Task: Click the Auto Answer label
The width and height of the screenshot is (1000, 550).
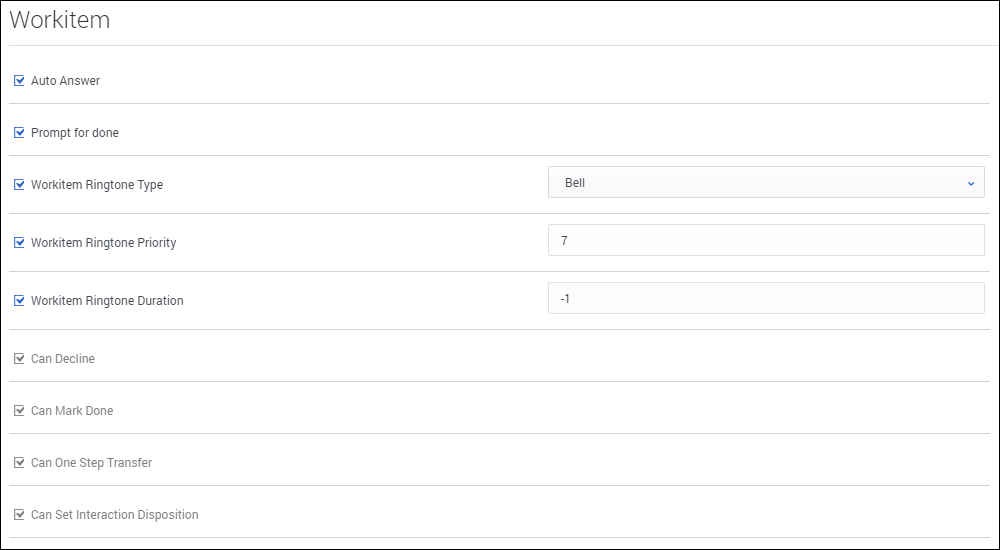Action: coord(65,81)
